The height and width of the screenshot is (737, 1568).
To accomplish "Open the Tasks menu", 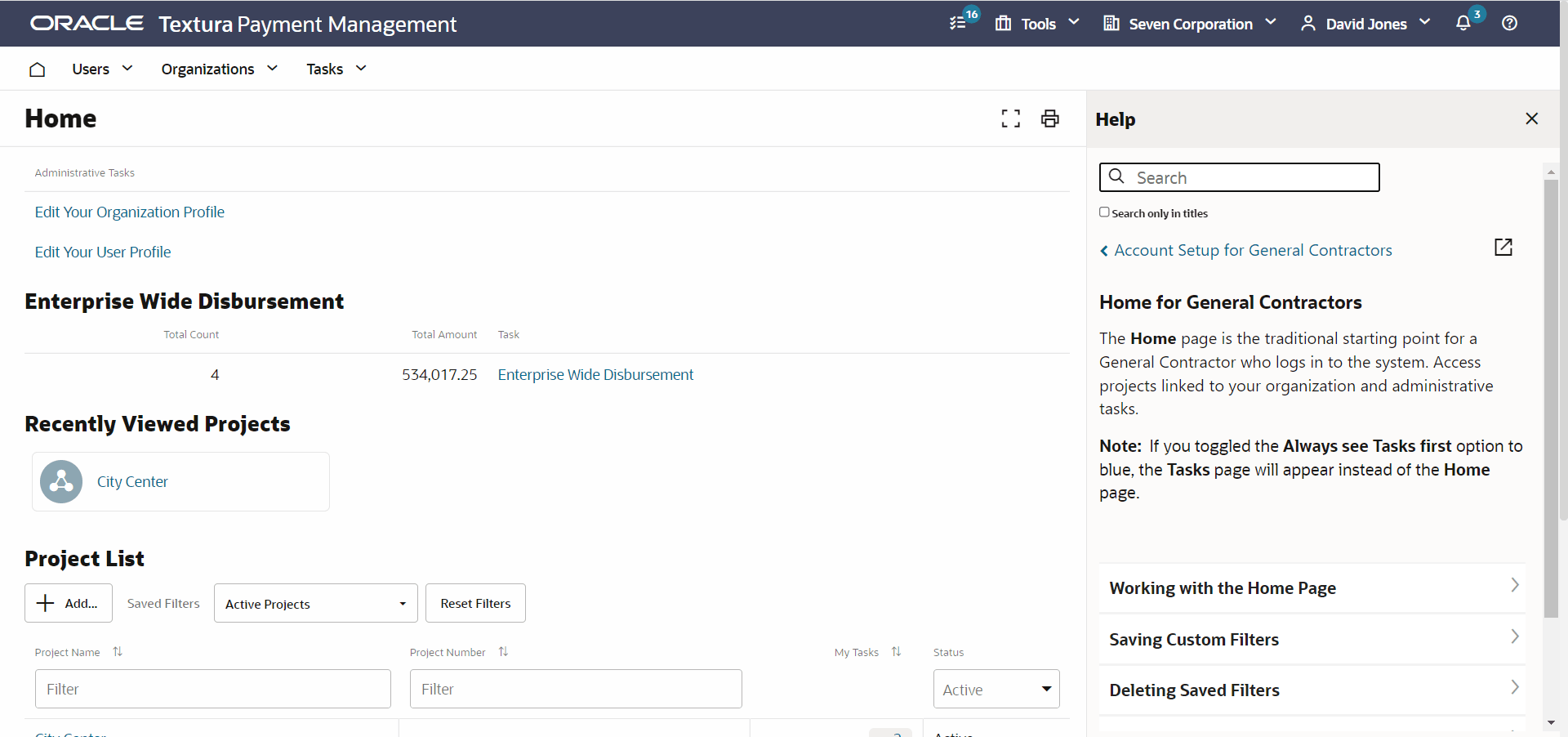I will pos(336,69).
